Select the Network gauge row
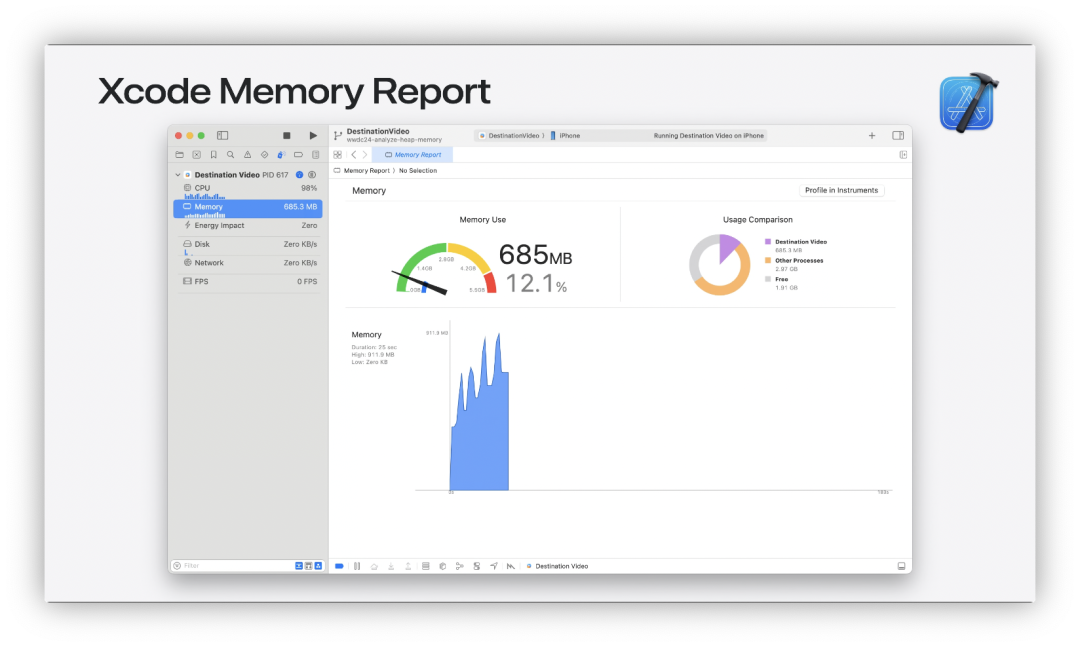The width and height of the screenshot is (1080, 647). [248, 263]
